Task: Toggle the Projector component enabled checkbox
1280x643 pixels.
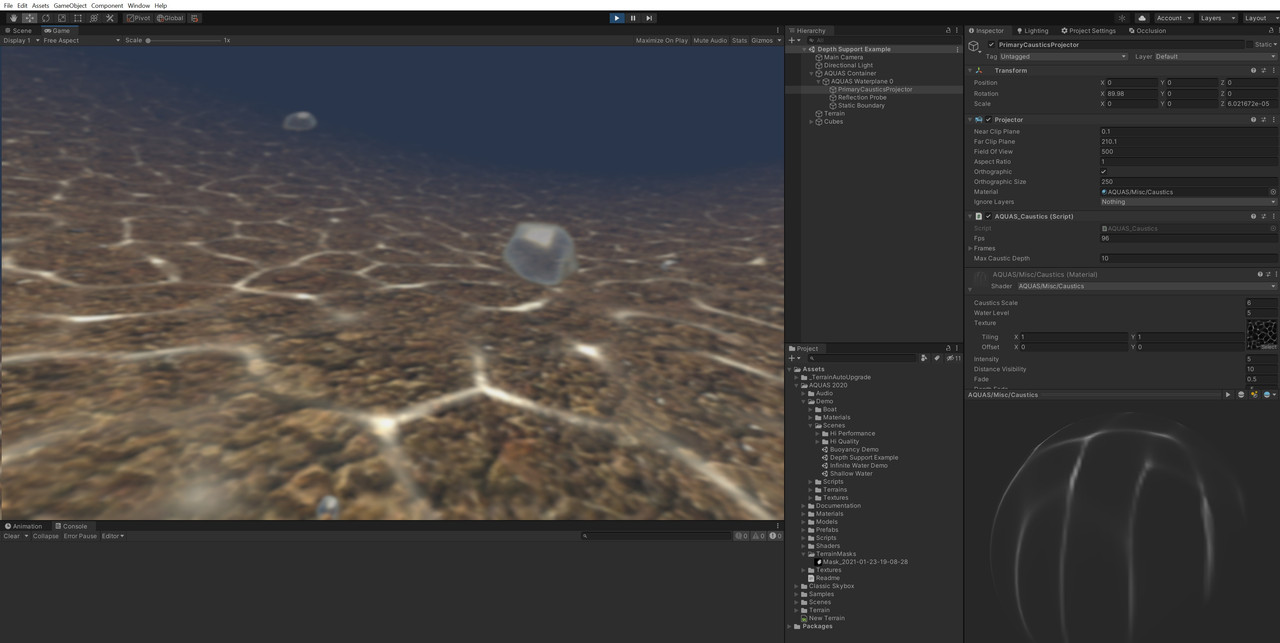Action: click(x=989, y=120)
